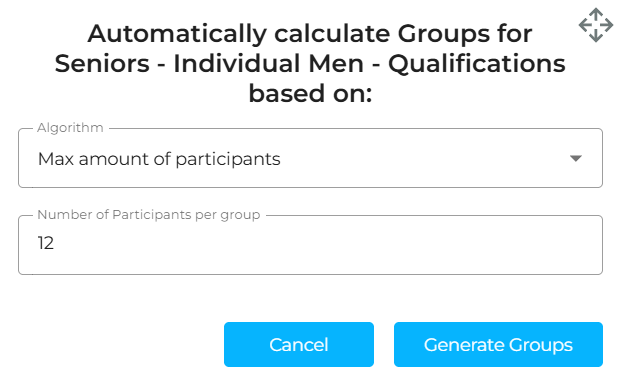Screen dimensions: 620x388
Task: Click the value 12 in participants field
Action: (x=45, y=243)
